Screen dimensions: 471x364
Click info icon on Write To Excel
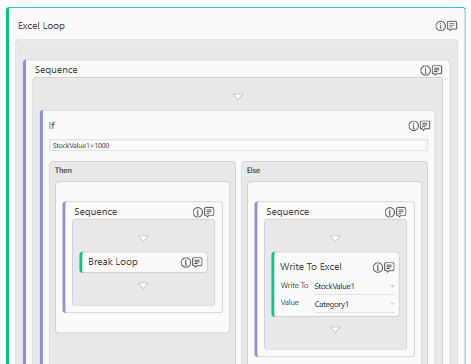(378, 267)
